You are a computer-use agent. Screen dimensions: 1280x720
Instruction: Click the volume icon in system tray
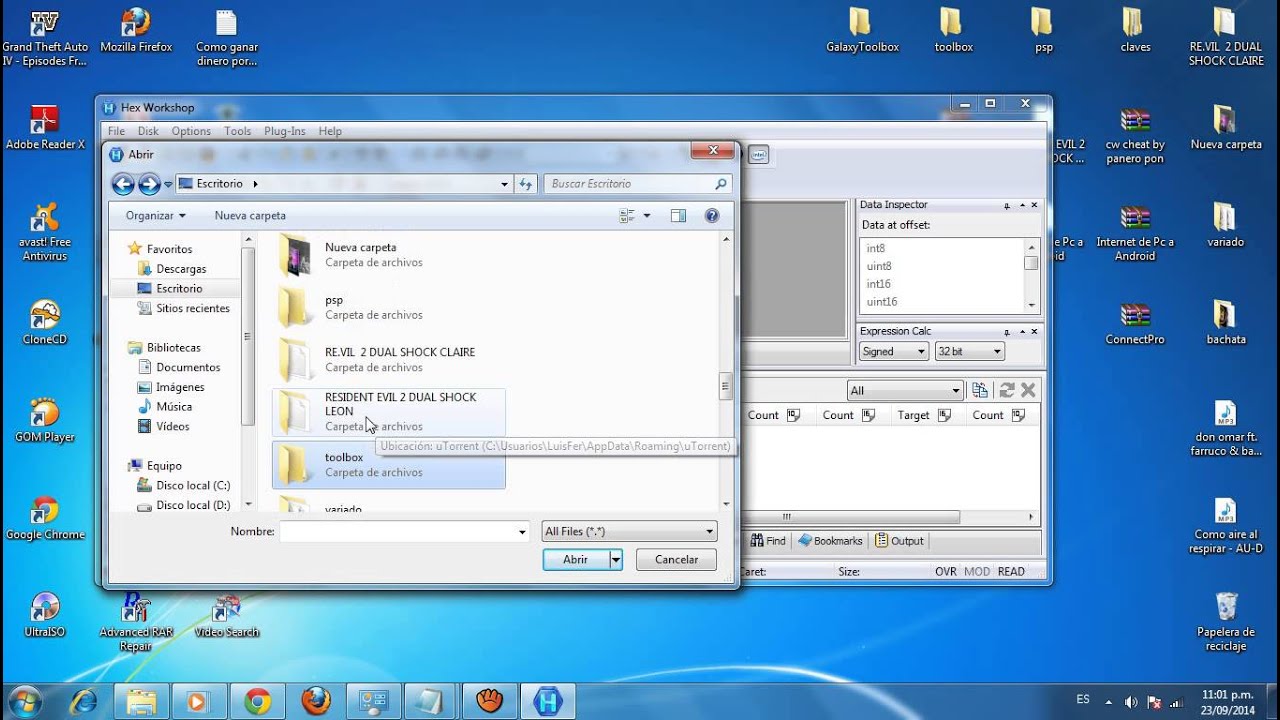point(1131,702)
